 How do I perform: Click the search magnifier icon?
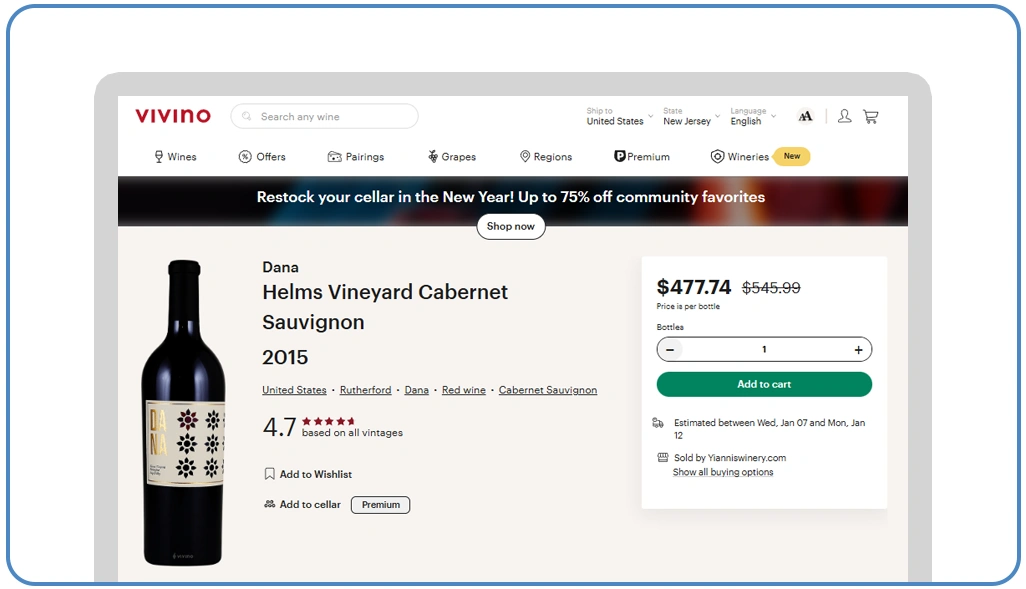(x=247, y=117)
